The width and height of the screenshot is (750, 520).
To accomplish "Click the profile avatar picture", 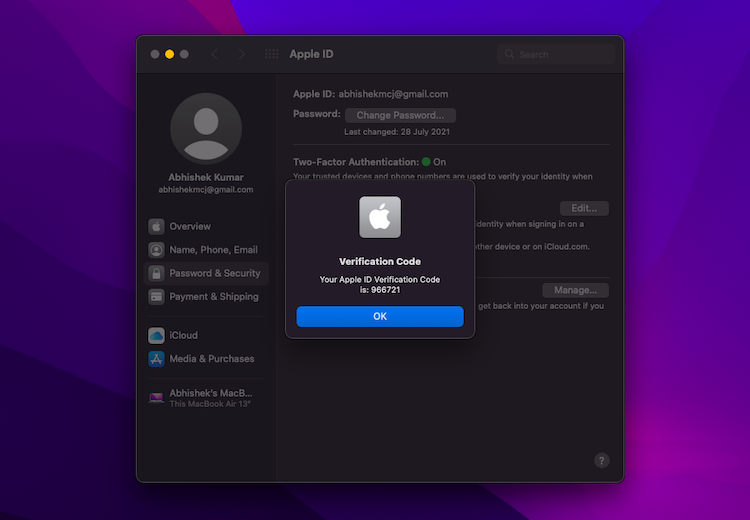I will click(206, 129).
